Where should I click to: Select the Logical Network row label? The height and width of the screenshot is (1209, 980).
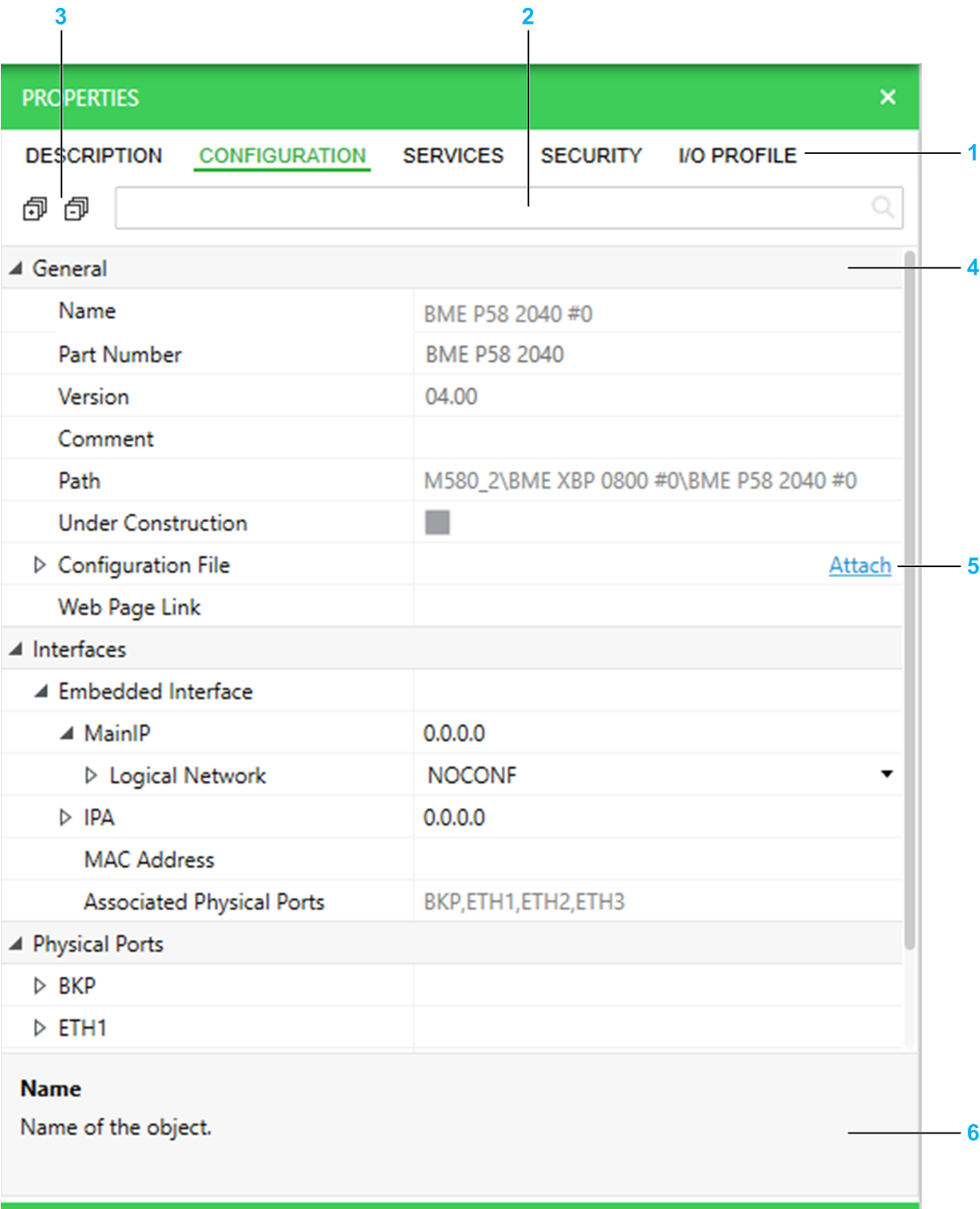point(188,776)
